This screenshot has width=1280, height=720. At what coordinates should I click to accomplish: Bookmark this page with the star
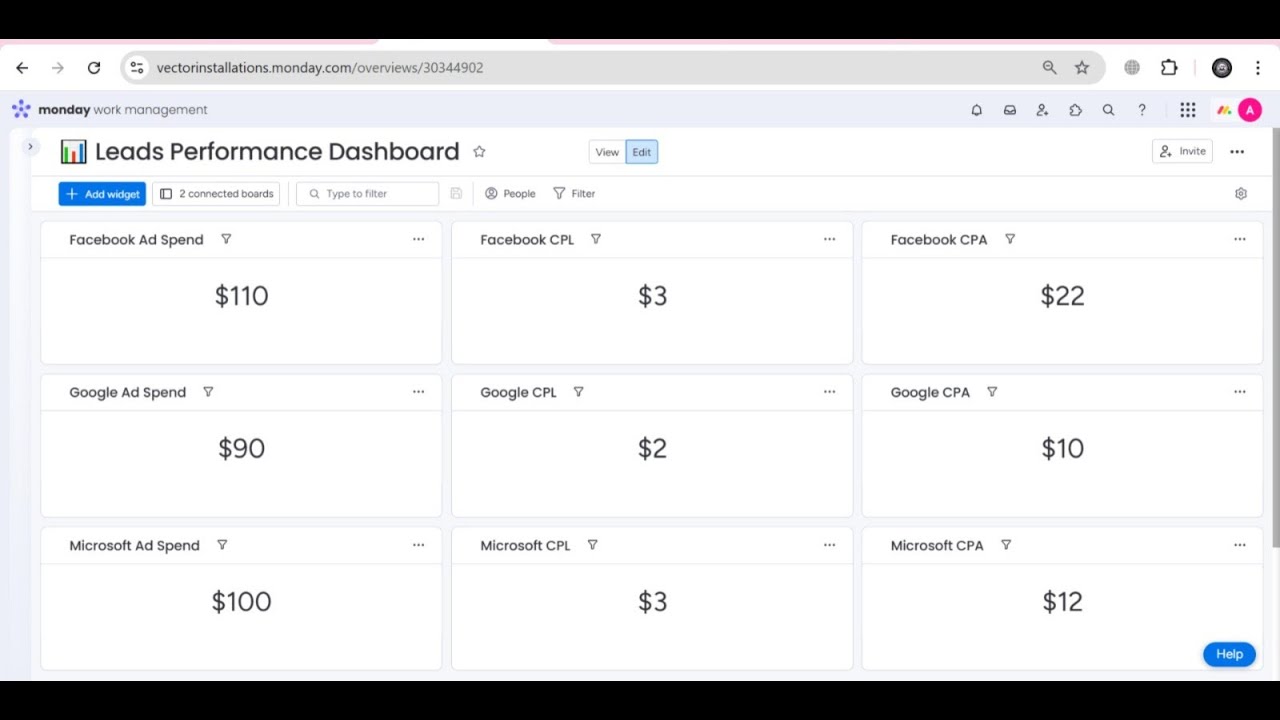tap(1082, 68)
